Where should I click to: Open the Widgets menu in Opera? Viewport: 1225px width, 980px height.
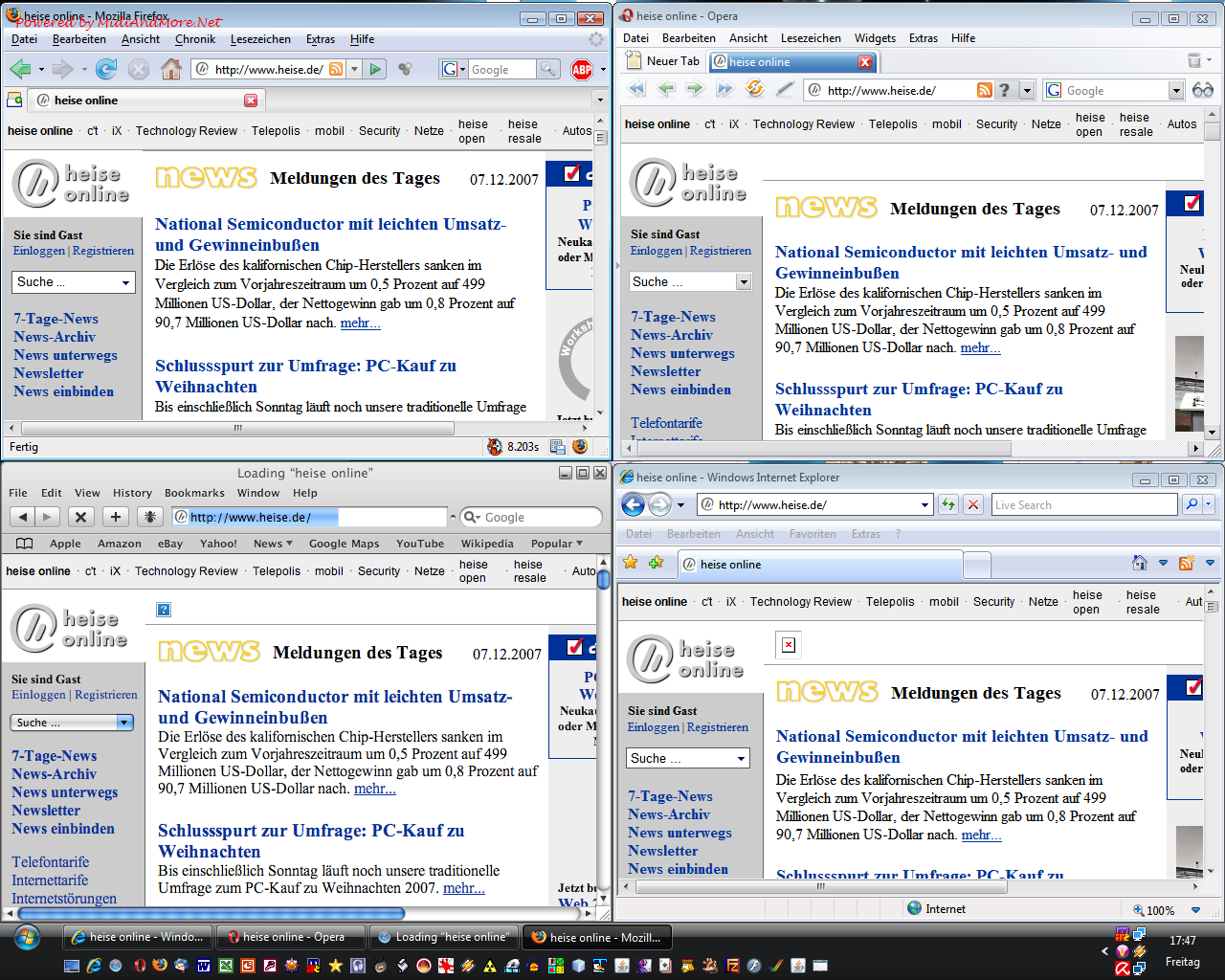click(x=875, y=38)
